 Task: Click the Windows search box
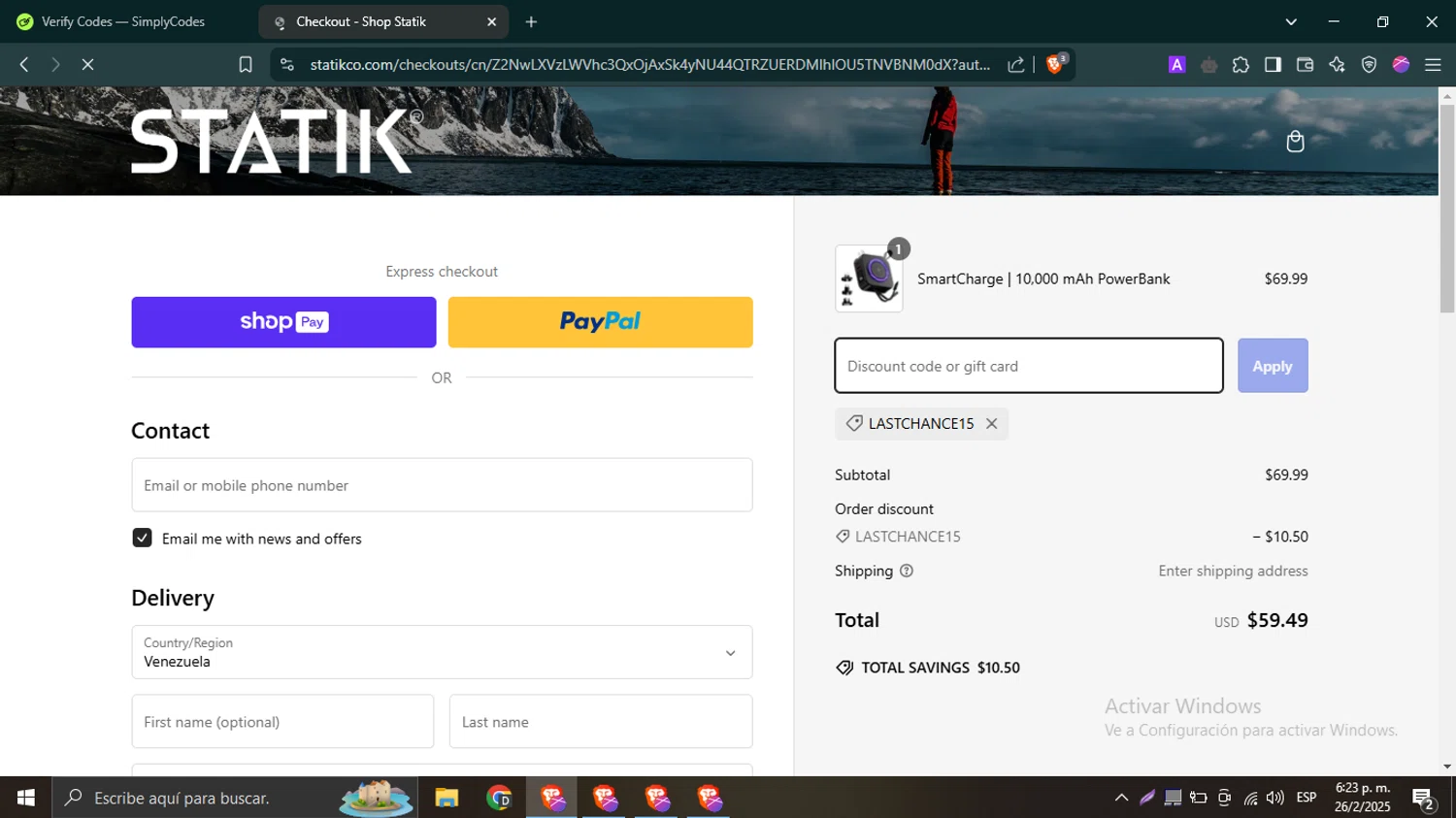[235, 798]
